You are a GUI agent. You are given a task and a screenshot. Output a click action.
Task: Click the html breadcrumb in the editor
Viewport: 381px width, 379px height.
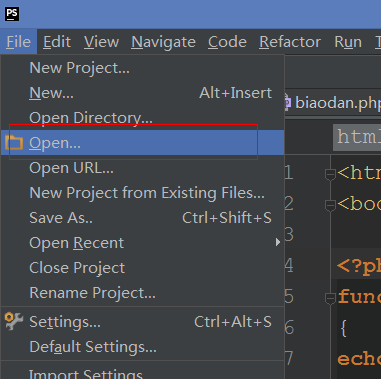[357, 137]
